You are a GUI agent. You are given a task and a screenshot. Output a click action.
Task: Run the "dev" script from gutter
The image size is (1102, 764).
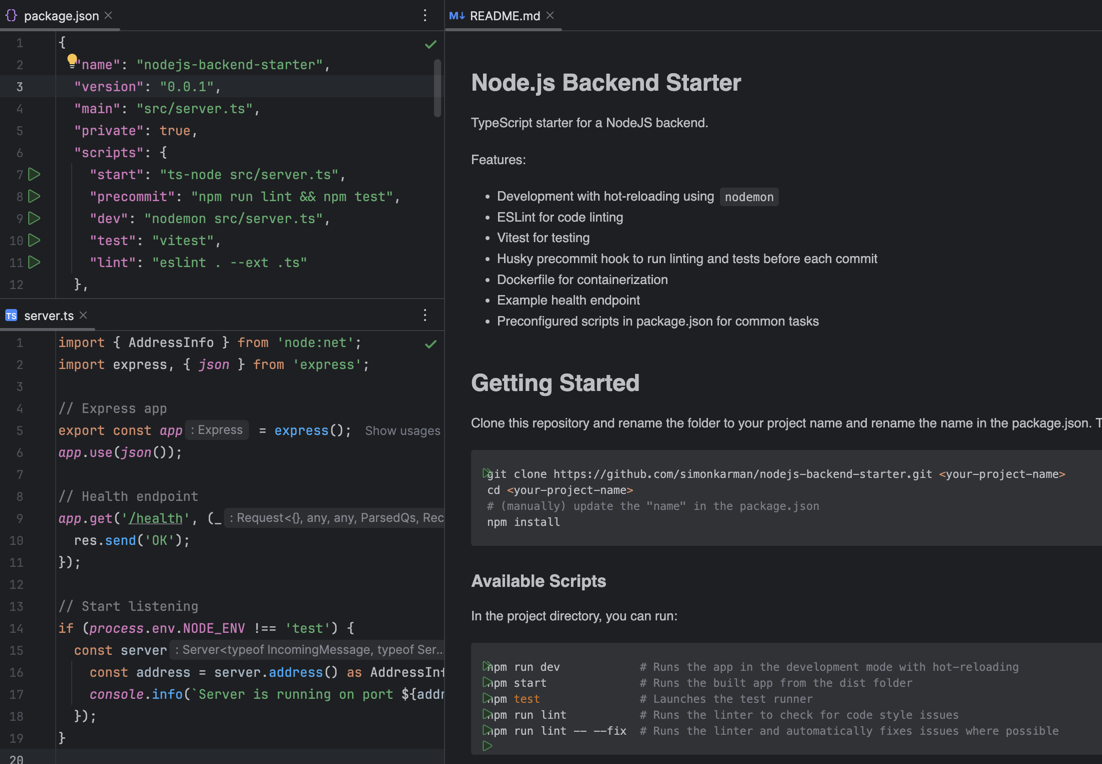click(34, 219)
